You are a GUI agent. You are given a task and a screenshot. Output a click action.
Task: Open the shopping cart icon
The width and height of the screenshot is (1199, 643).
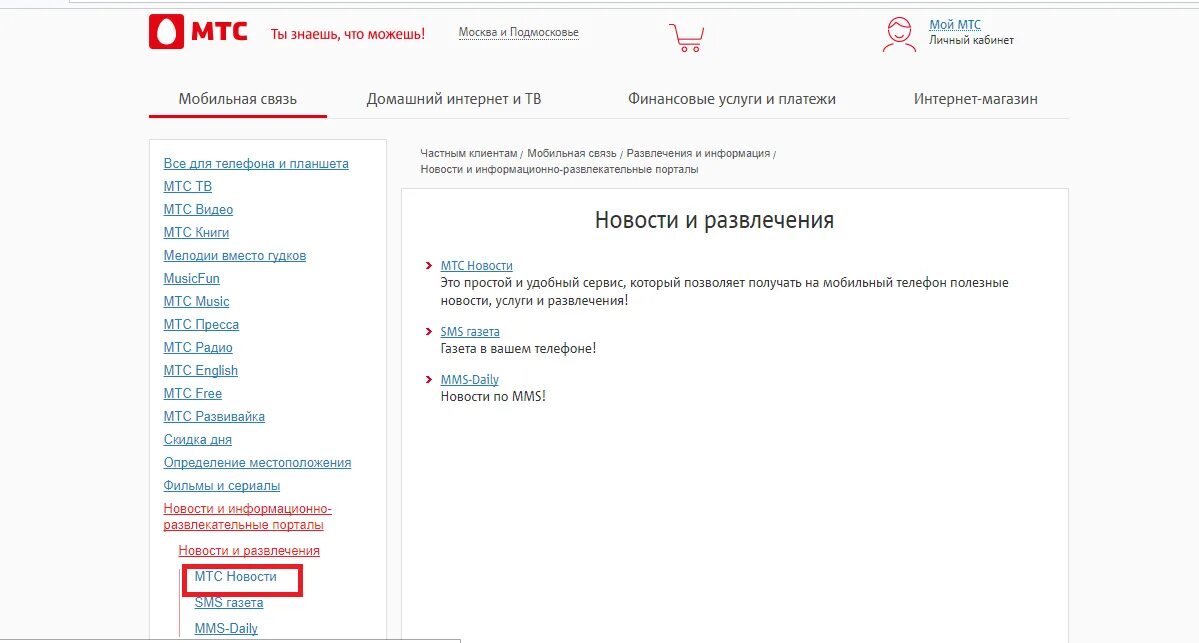pos(687,37)
